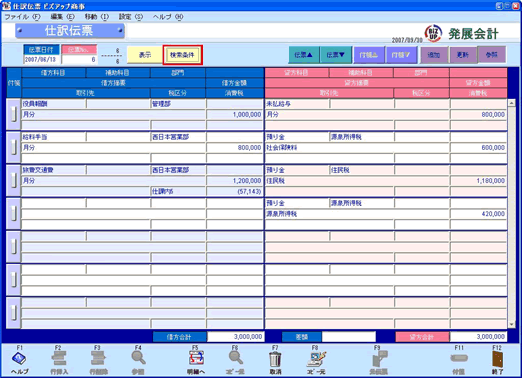Click the F4 参照 magnifier icon

coord(138,358)
